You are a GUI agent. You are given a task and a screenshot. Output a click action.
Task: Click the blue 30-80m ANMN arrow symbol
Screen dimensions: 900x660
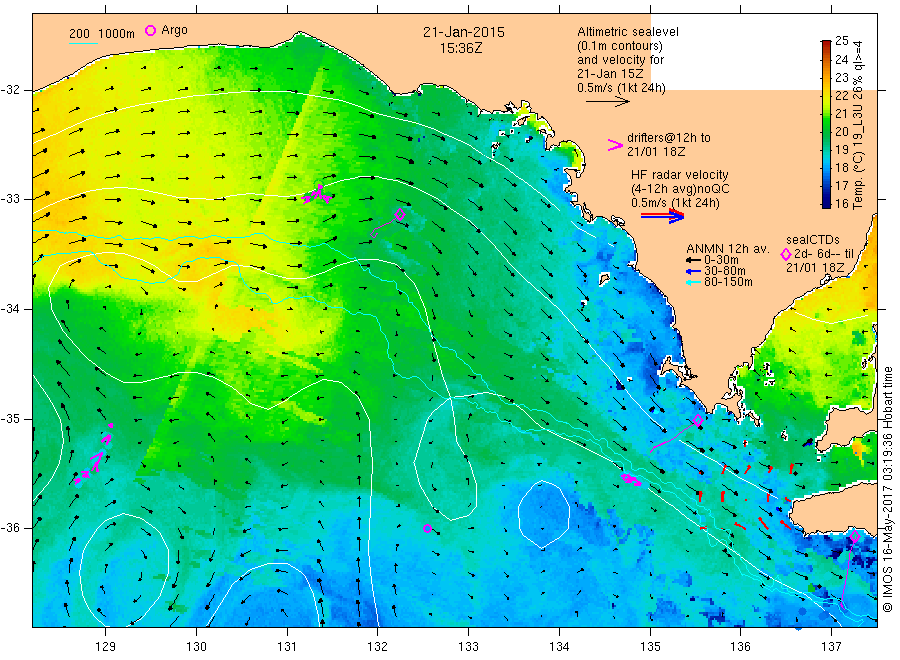tap(693, 271)
